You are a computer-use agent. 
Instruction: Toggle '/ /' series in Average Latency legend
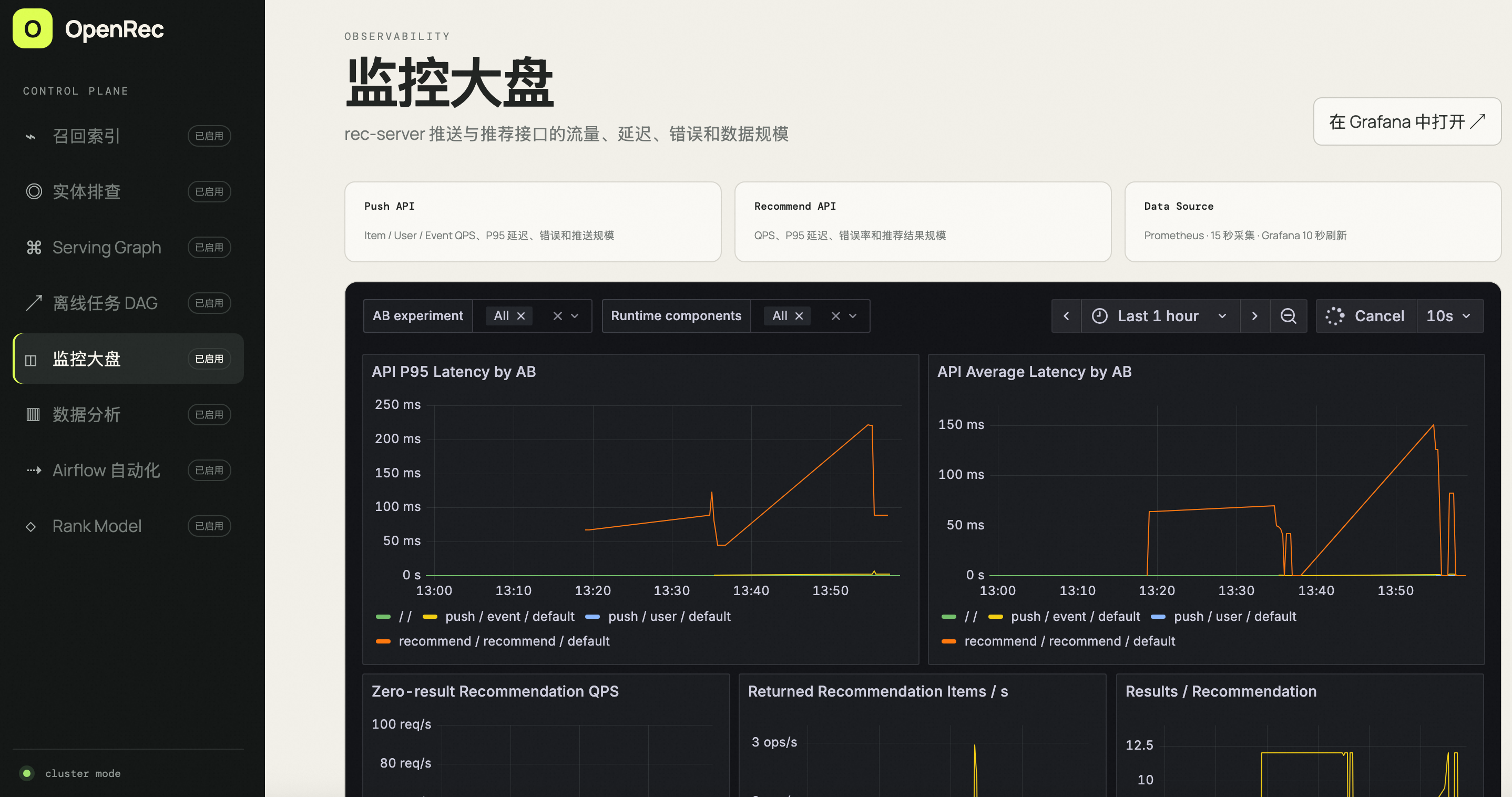[x=971, y=616]
